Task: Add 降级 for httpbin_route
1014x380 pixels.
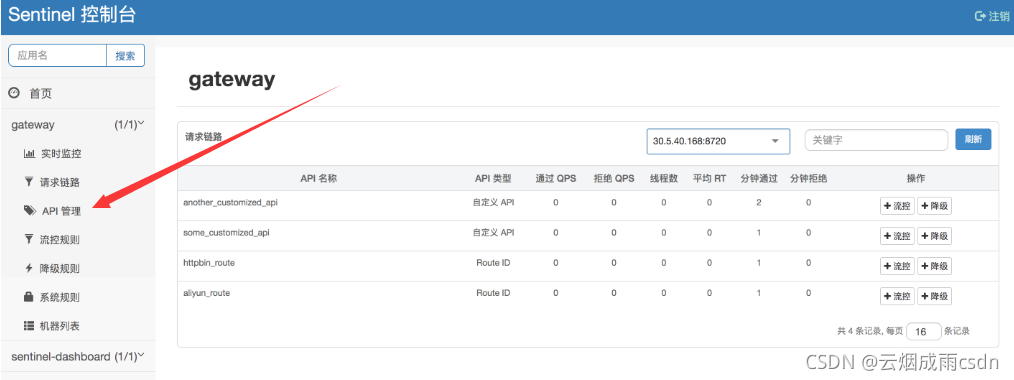Action: [x=934, y=266]
